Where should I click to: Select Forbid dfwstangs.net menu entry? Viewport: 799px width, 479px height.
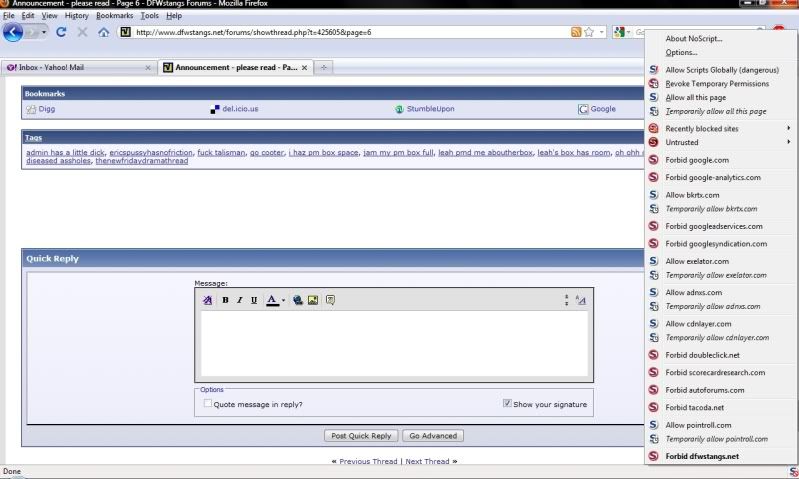pyautogui.click(x=702, y=456)
